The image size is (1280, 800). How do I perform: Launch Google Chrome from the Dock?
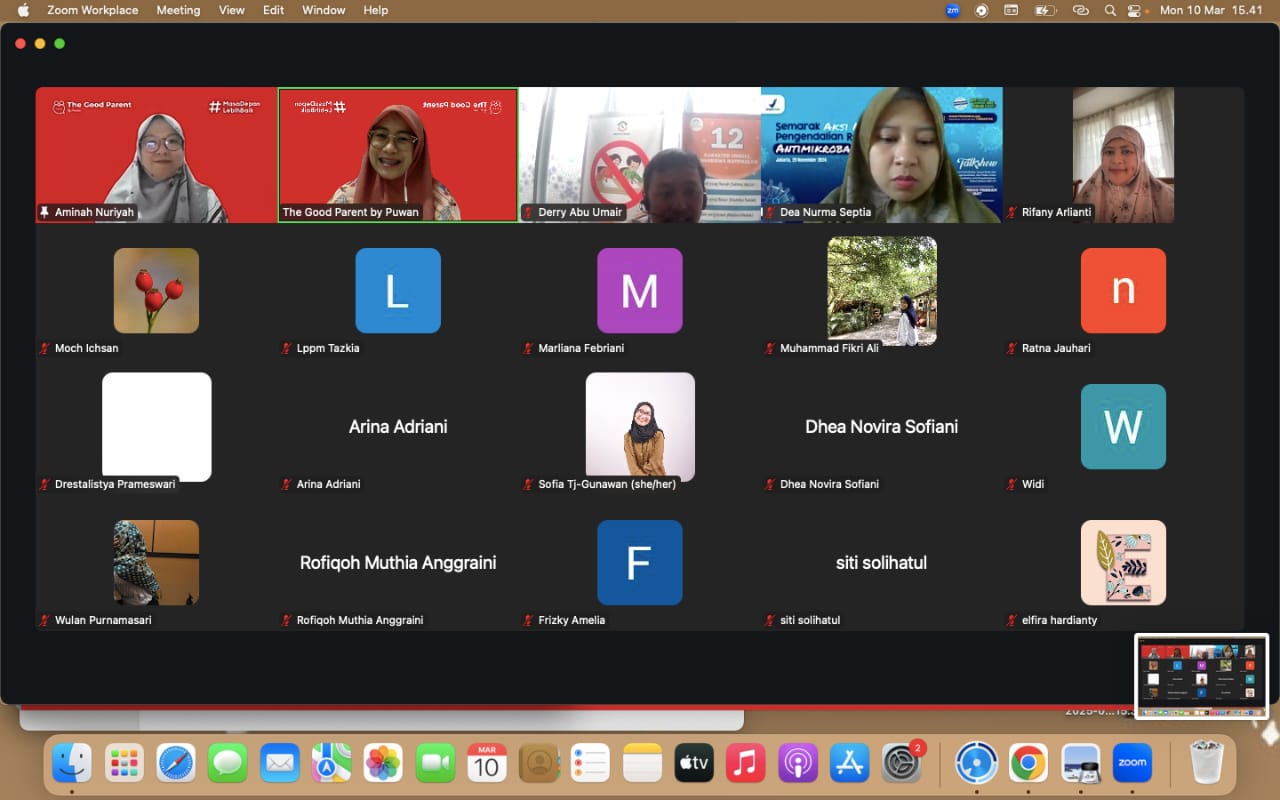(x=1028, y=763)
